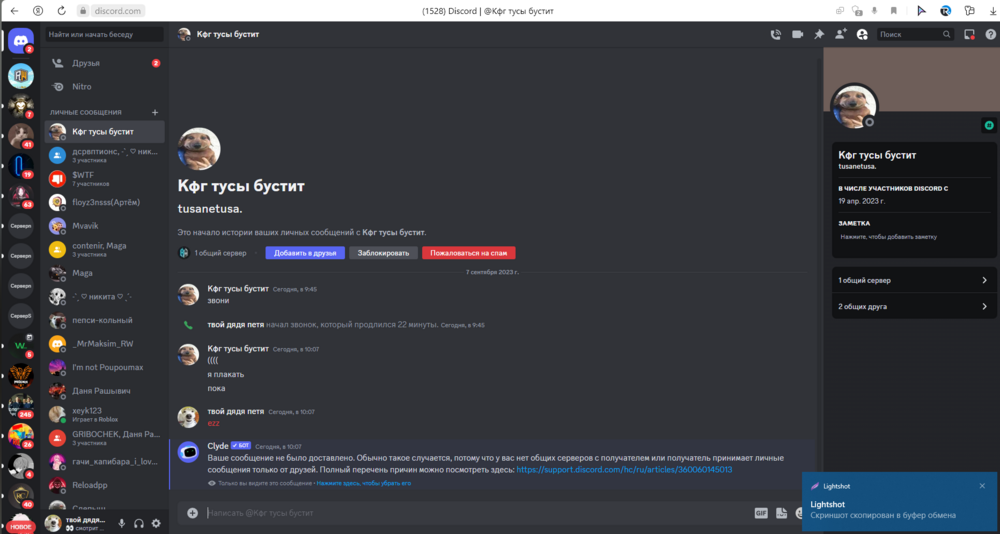
Task: Select server icon with the 41 badge
Action: coord(20,136)
